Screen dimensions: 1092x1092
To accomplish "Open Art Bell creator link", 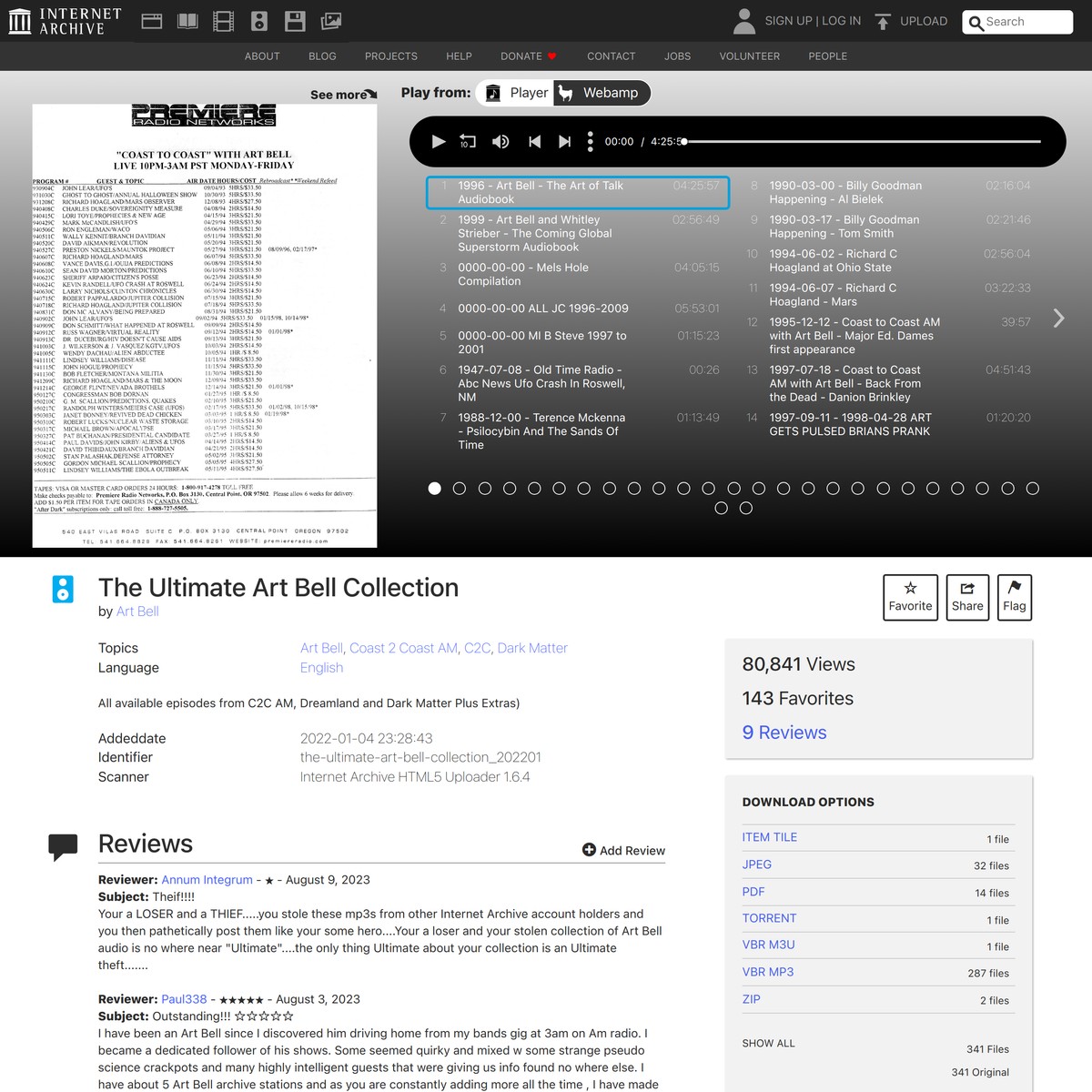I will pyautogui.click(x=137, y=612).
